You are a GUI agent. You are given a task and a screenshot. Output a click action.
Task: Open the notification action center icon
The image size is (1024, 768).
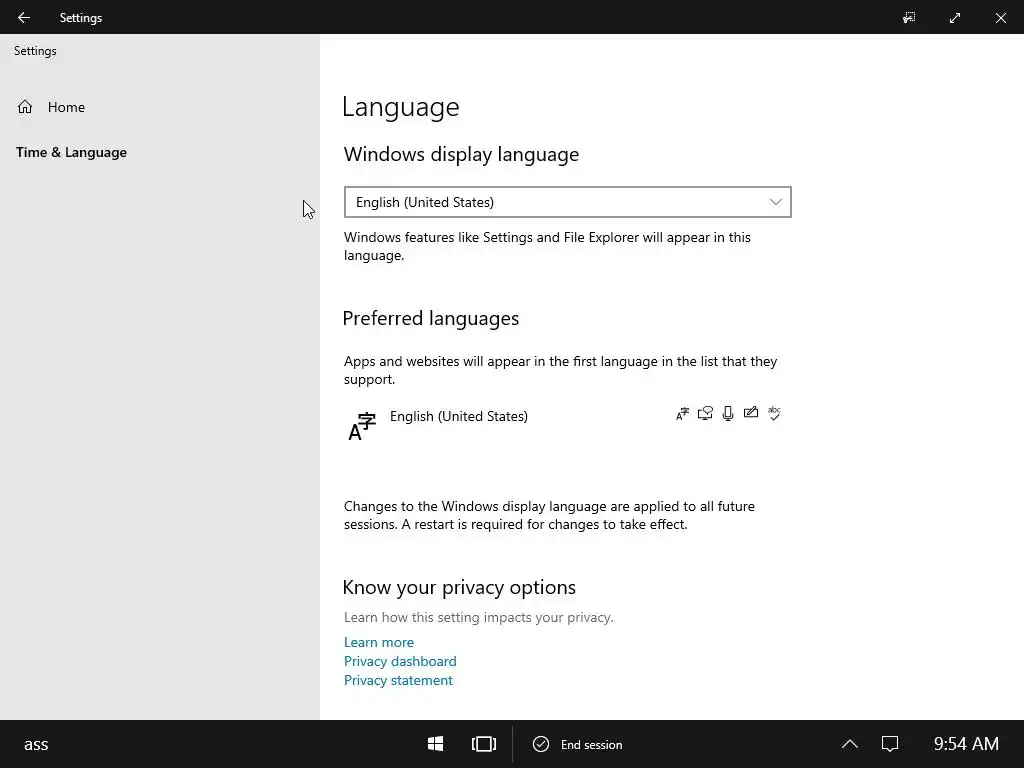click(889, 744)
